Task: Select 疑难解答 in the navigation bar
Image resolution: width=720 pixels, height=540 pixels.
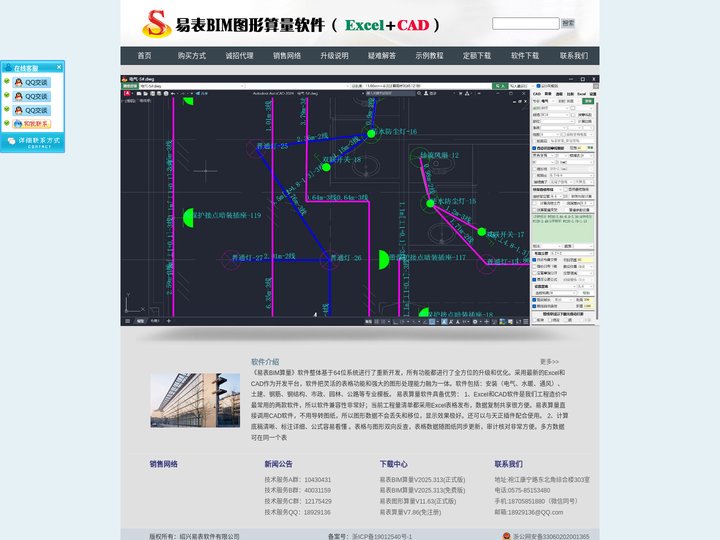Action: [382, 56]
